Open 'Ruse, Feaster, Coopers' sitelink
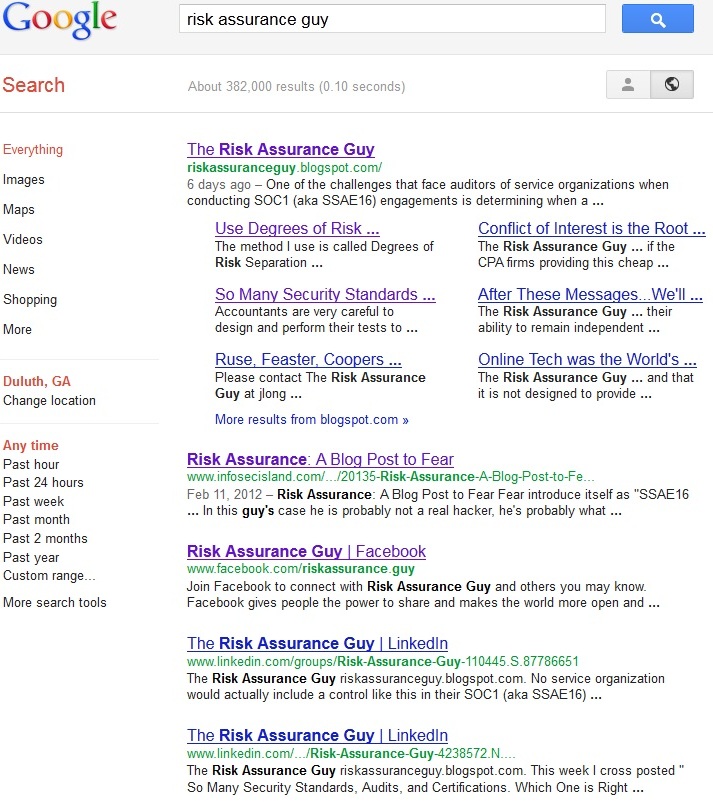This screenshot has width=713, height=808. point(308,359)
